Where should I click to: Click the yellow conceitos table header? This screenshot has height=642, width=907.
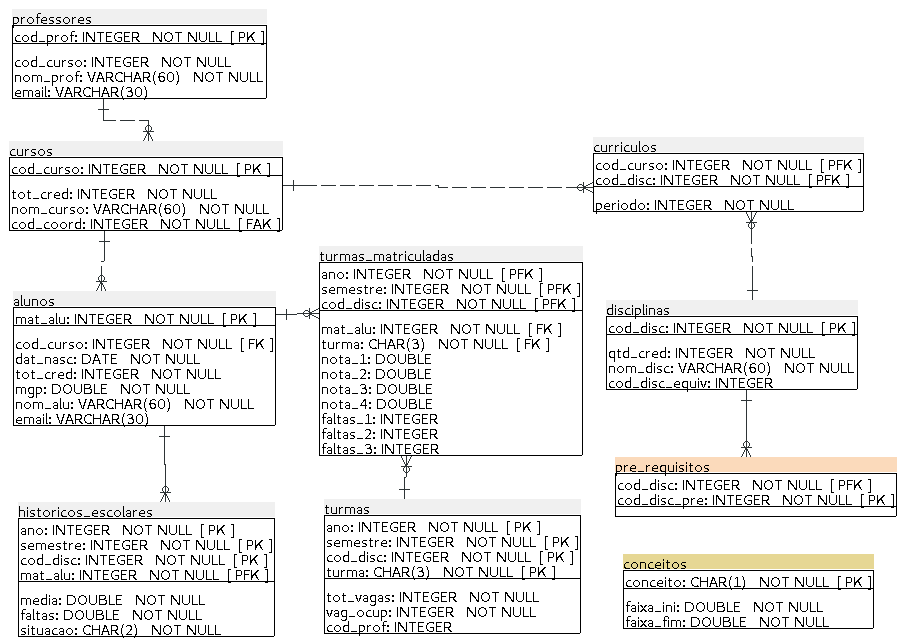pos(655,564)
